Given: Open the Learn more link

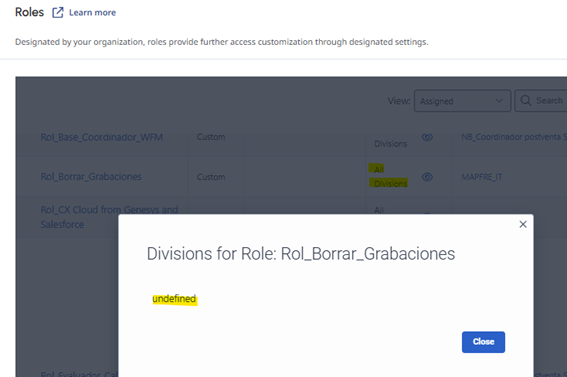Looking at the screenshot, I should [93, 13].
